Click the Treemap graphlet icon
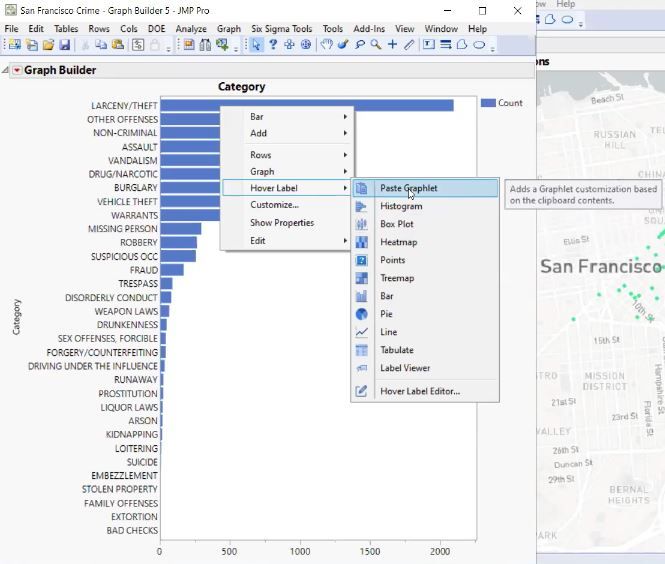 [x=361, y=278]
